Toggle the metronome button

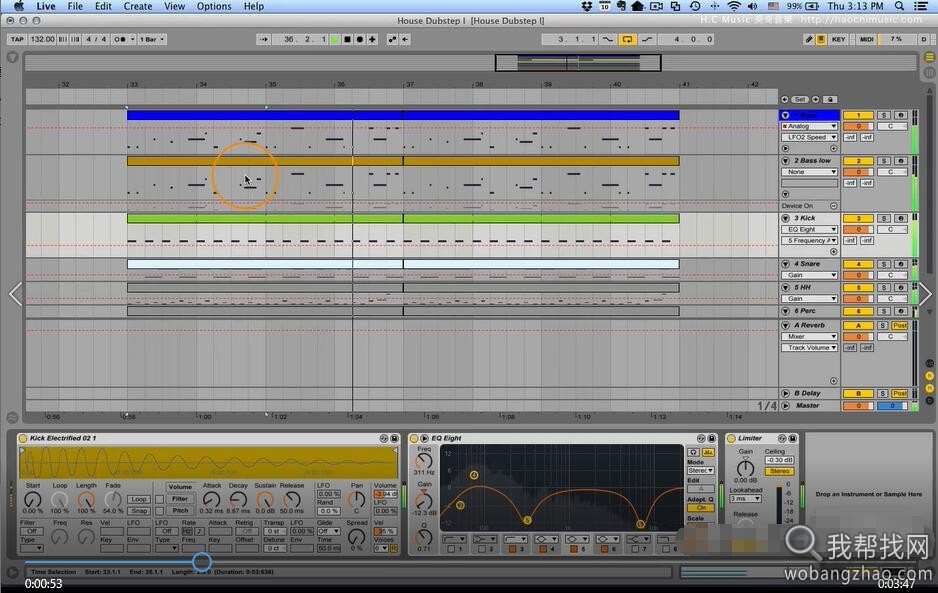click(120, 39)
